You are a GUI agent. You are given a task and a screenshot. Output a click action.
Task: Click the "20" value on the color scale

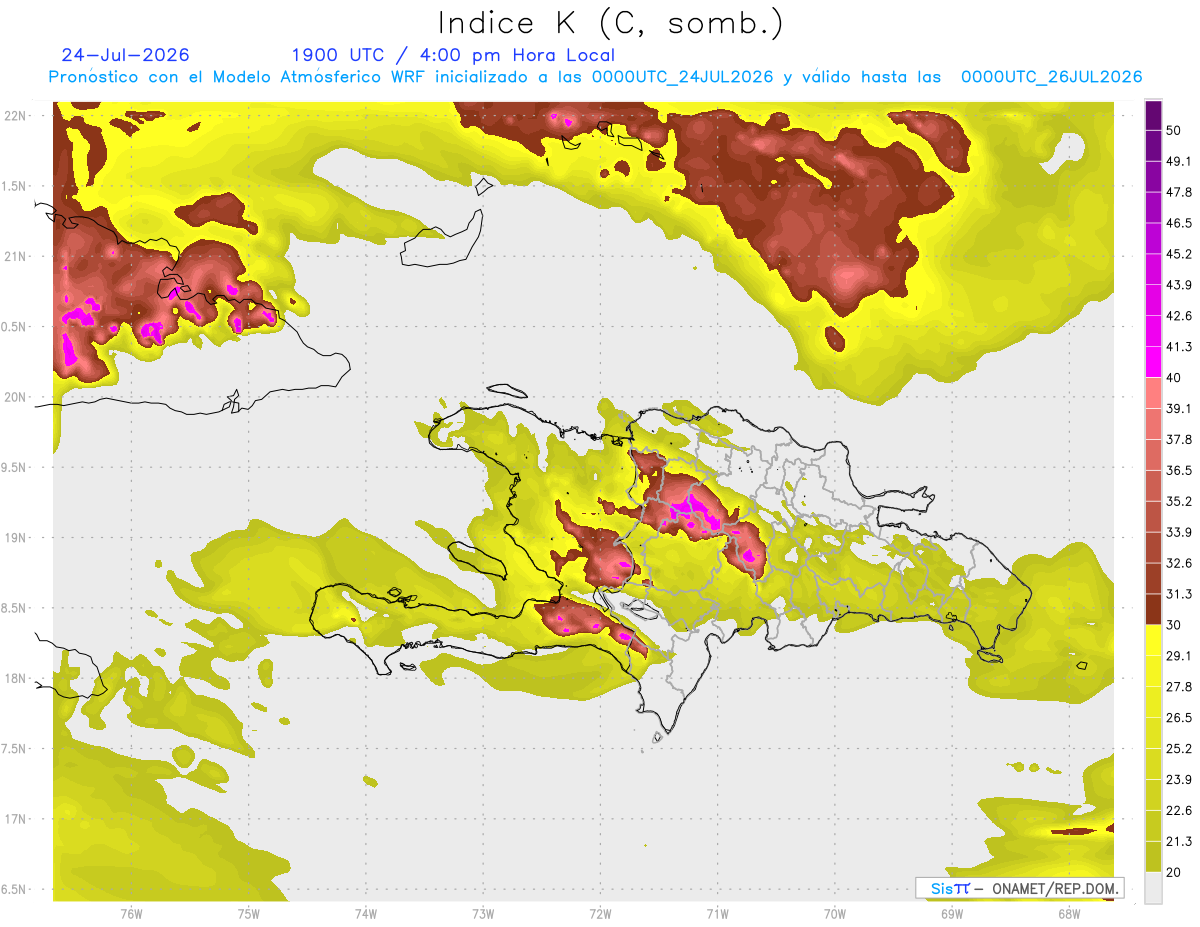click(1174, 872)
